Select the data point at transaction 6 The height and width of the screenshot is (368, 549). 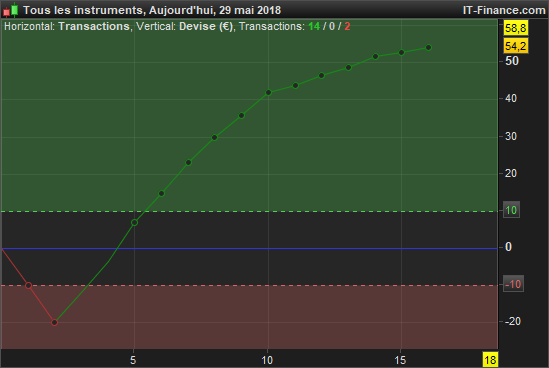click(x=161, y=193)
